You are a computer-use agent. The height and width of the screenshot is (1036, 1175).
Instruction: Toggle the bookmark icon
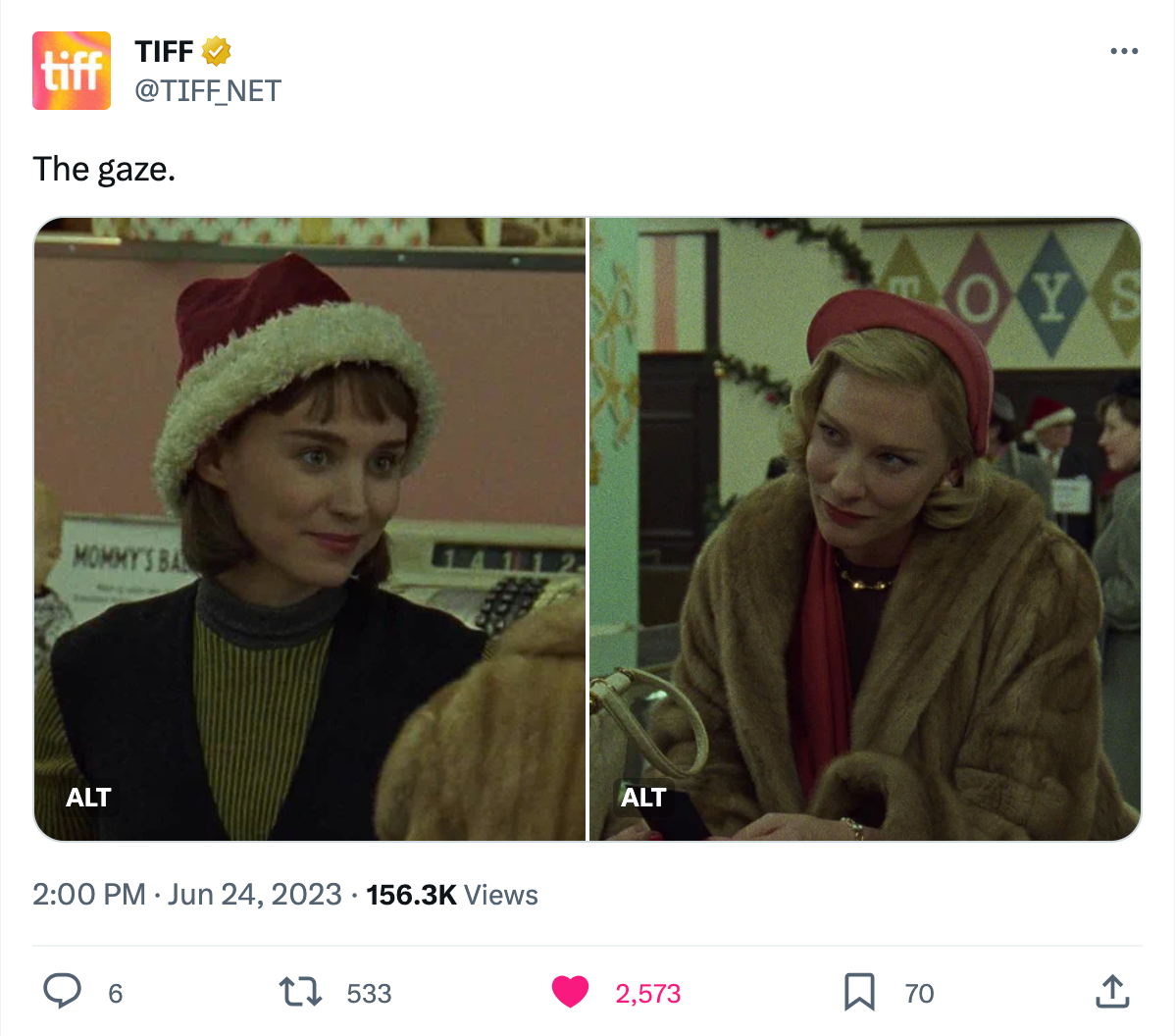click(x=859, y=992)
